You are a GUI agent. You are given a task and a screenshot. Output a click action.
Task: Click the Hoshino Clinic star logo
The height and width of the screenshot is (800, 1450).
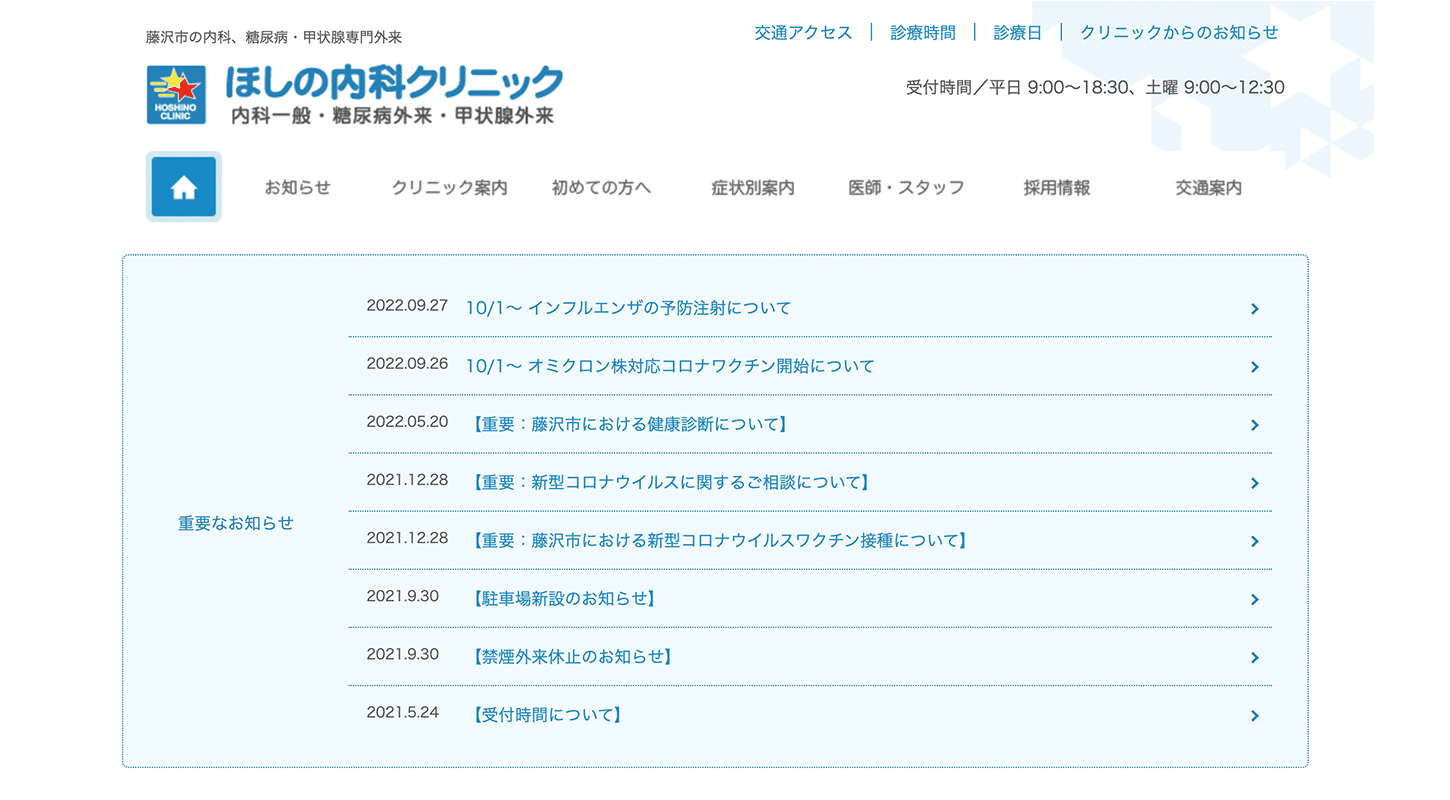click(x=176, y=95)
